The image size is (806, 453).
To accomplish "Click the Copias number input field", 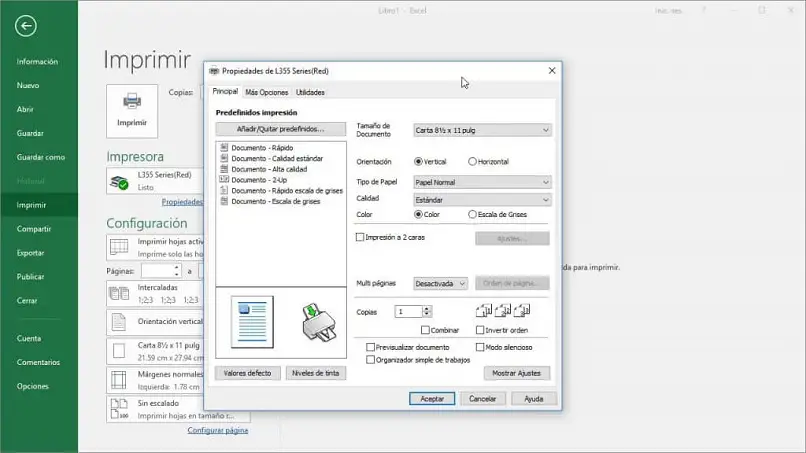I will coord(409,312).
